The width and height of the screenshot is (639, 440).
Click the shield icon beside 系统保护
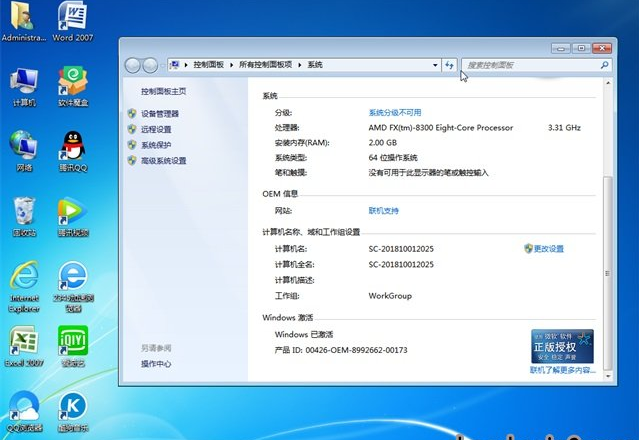[x=132, y=145]
